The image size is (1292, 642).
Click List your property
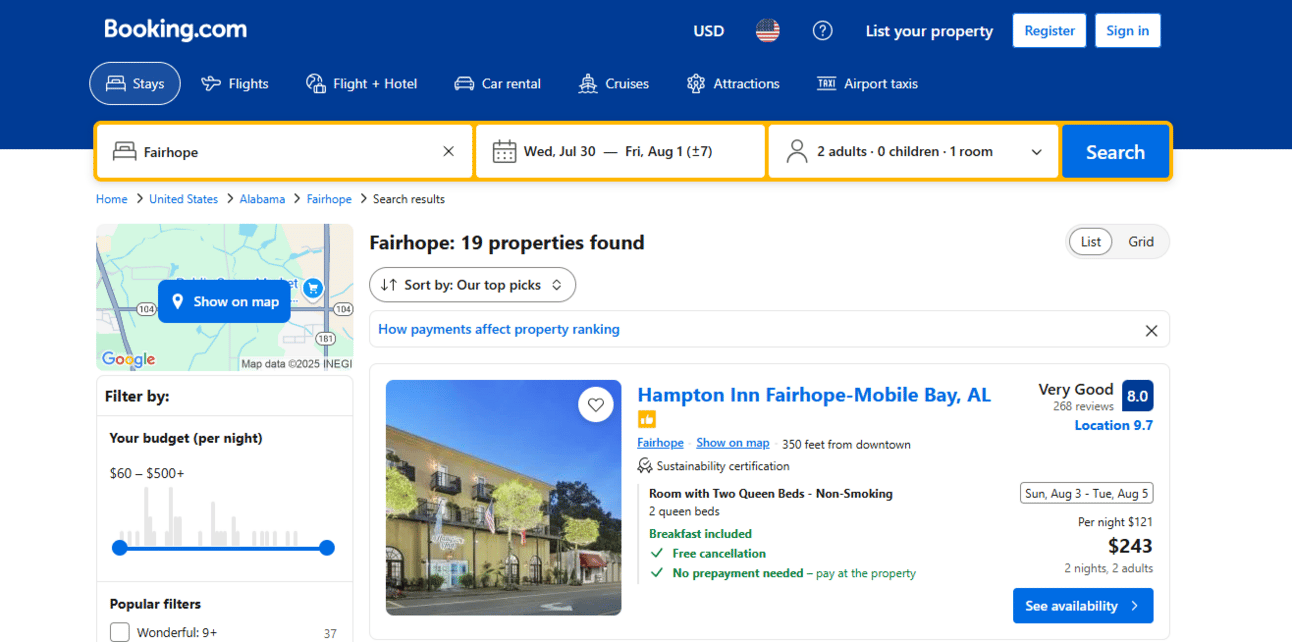pyautogui.click(x=929, y=31)
